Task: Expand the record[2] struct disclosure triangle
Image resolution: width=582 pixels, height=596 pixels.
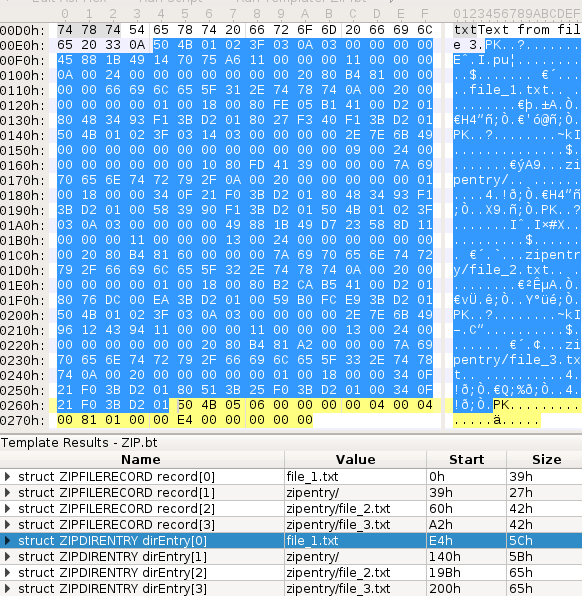Action: (x=7, y=509)
